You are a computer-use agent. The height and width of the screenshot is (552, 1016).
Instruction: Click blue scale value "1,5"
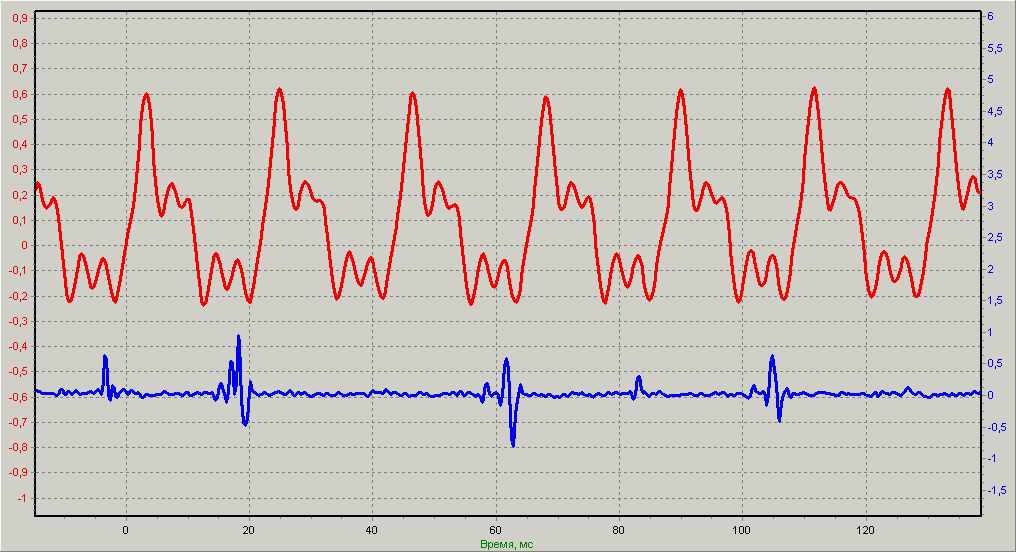995,301
